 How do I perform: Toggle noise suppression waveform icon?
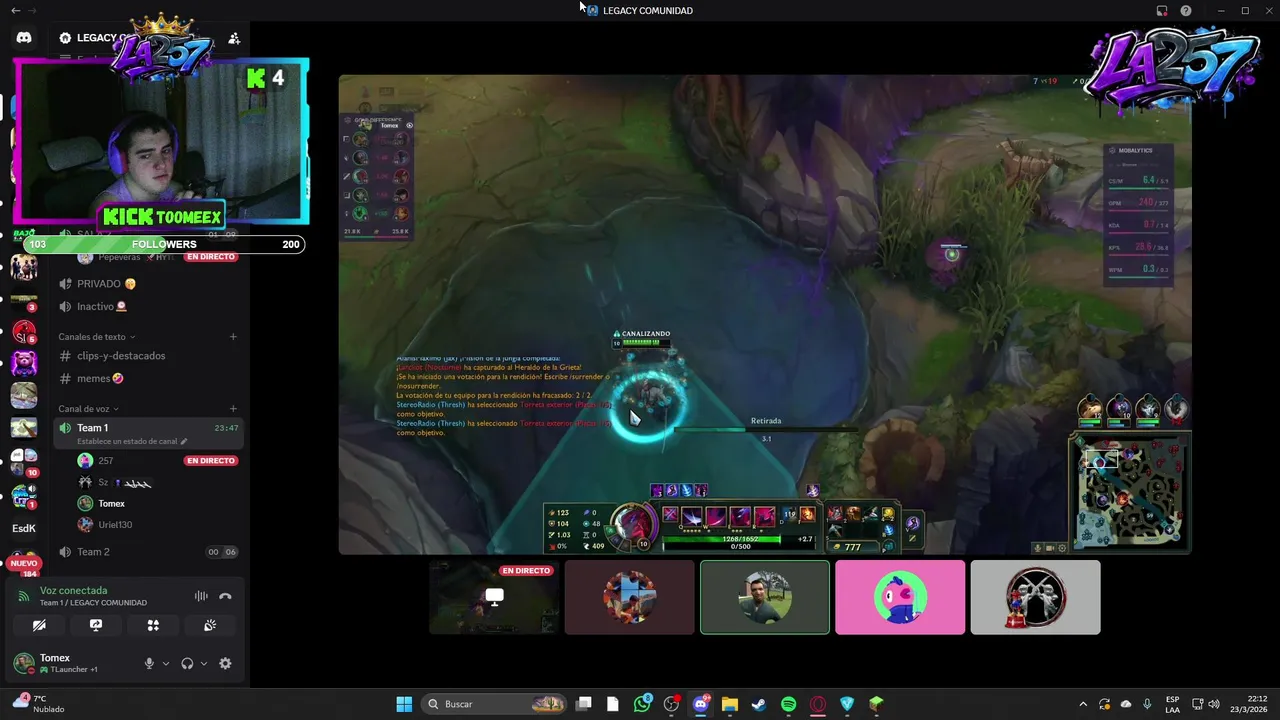pyautogui.click(x=201, y=596)
